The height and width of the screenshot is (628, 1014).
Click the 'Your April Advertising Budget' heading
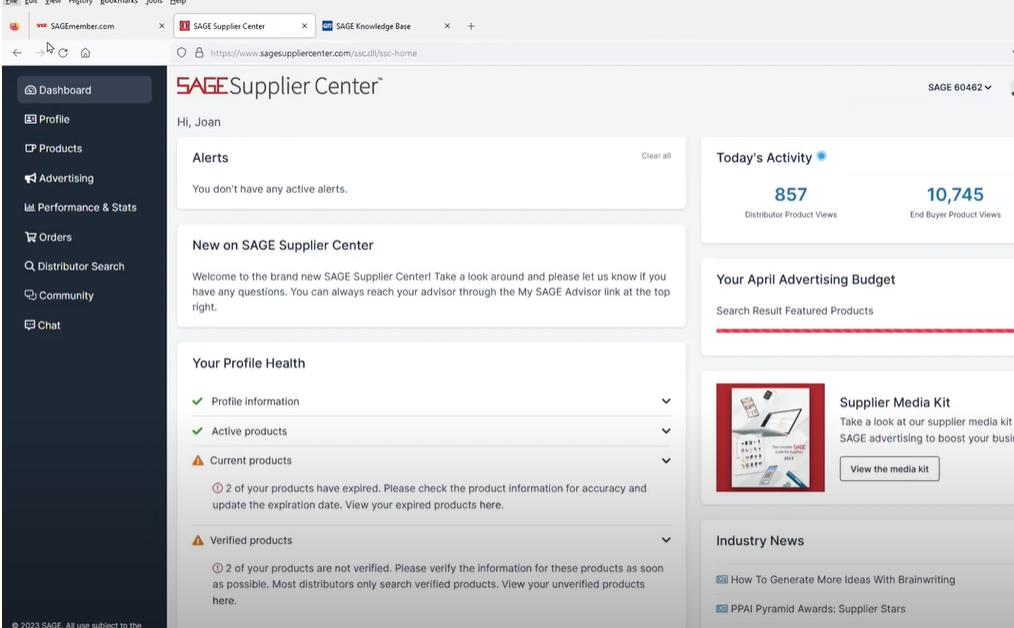coord(805,279)
